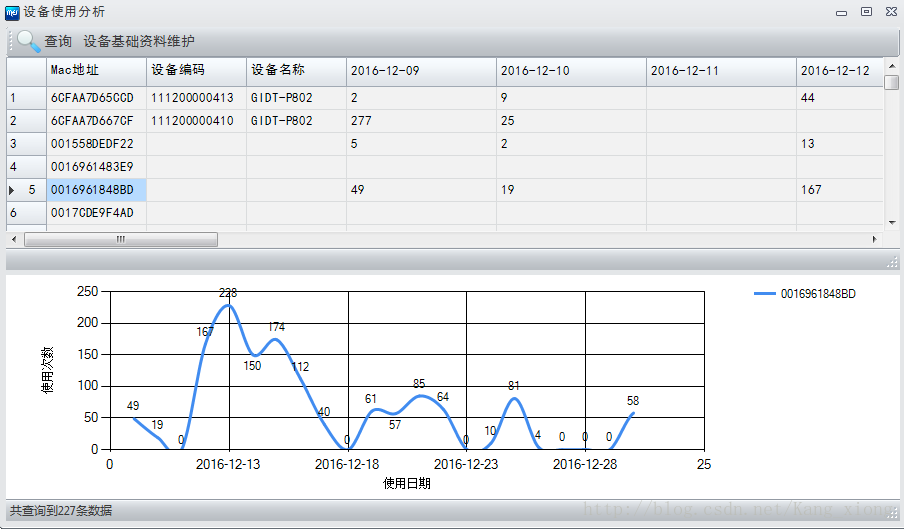Click device code cell 111200000413
Screen dimensions: 904x529
196,98
